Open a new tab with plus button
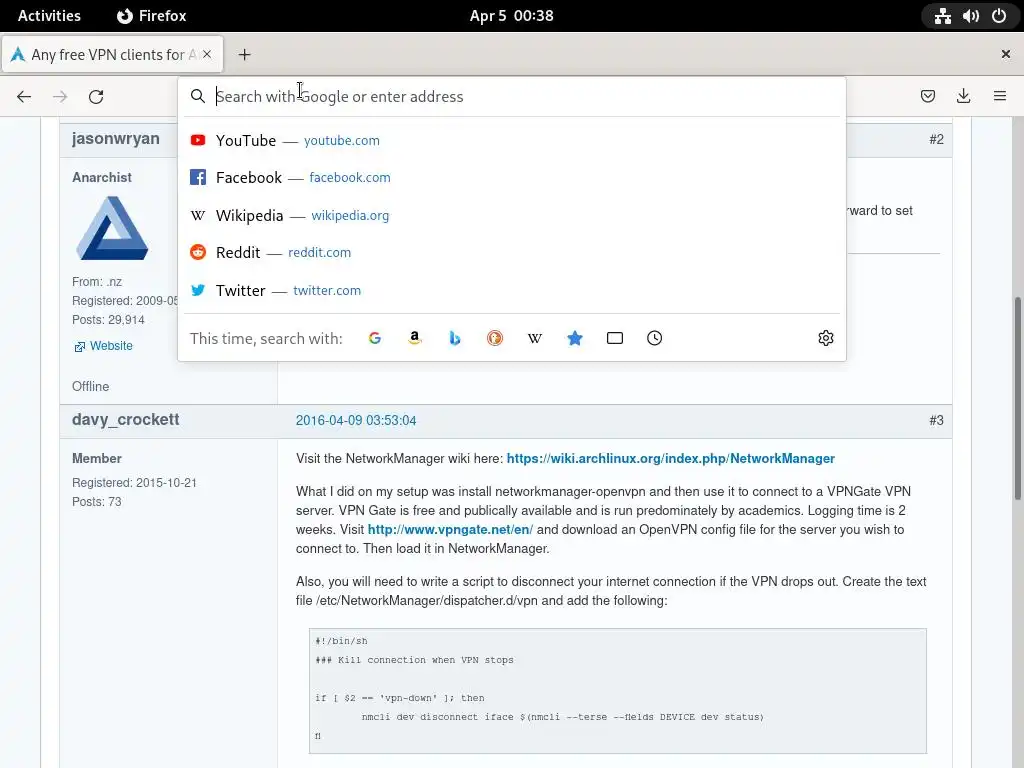Screen dimensions: 1024x768 click(x=244, y=55)
